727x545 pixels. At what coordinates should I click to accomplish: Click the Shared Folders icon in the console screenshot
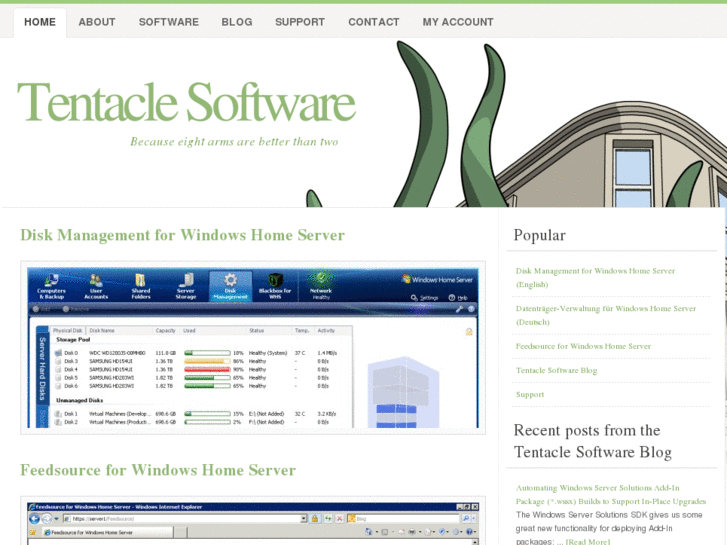[x=140, y=286]
